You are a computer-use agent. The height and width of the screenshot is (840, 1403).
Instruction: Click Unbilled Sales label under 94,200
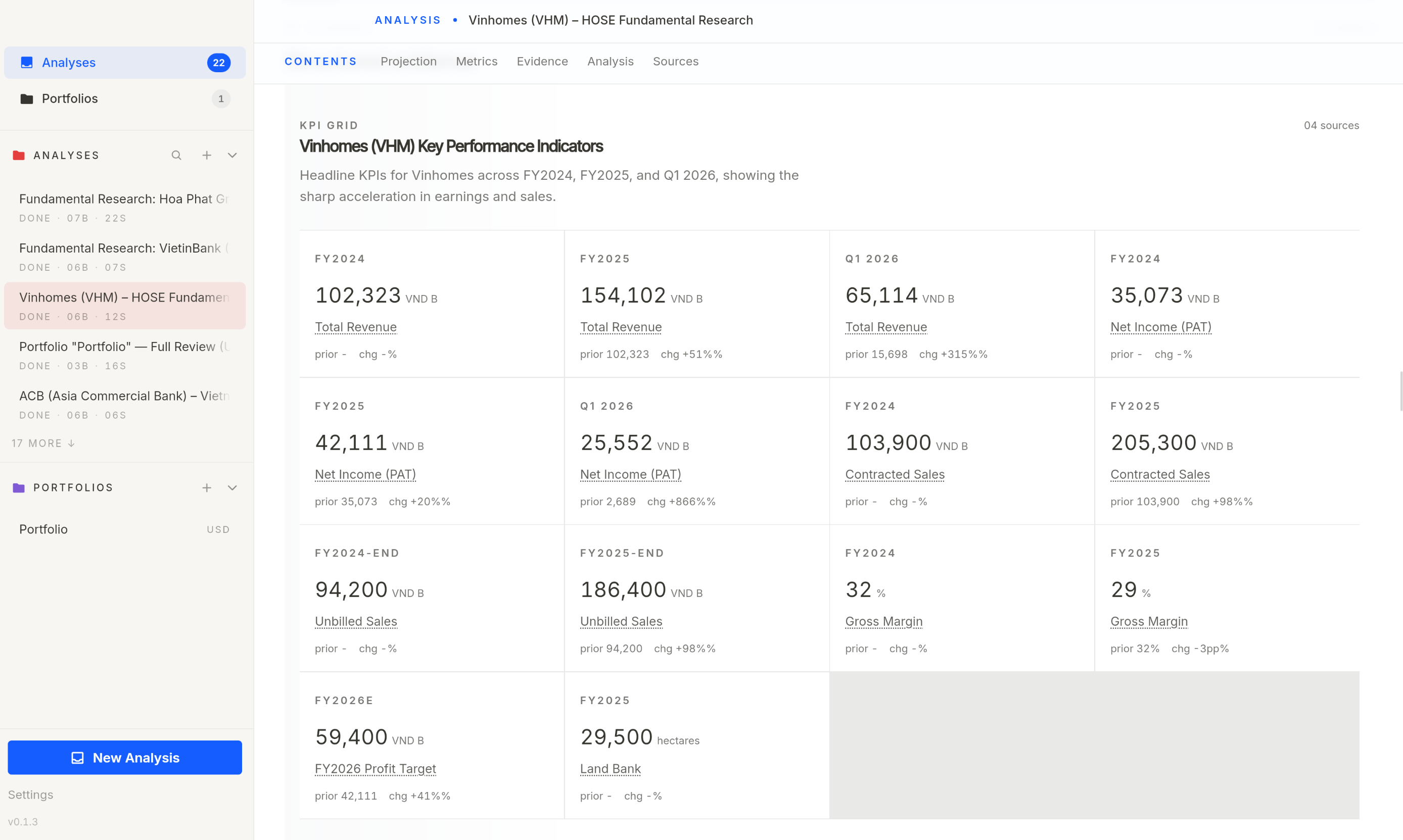(x=356, y=621)
